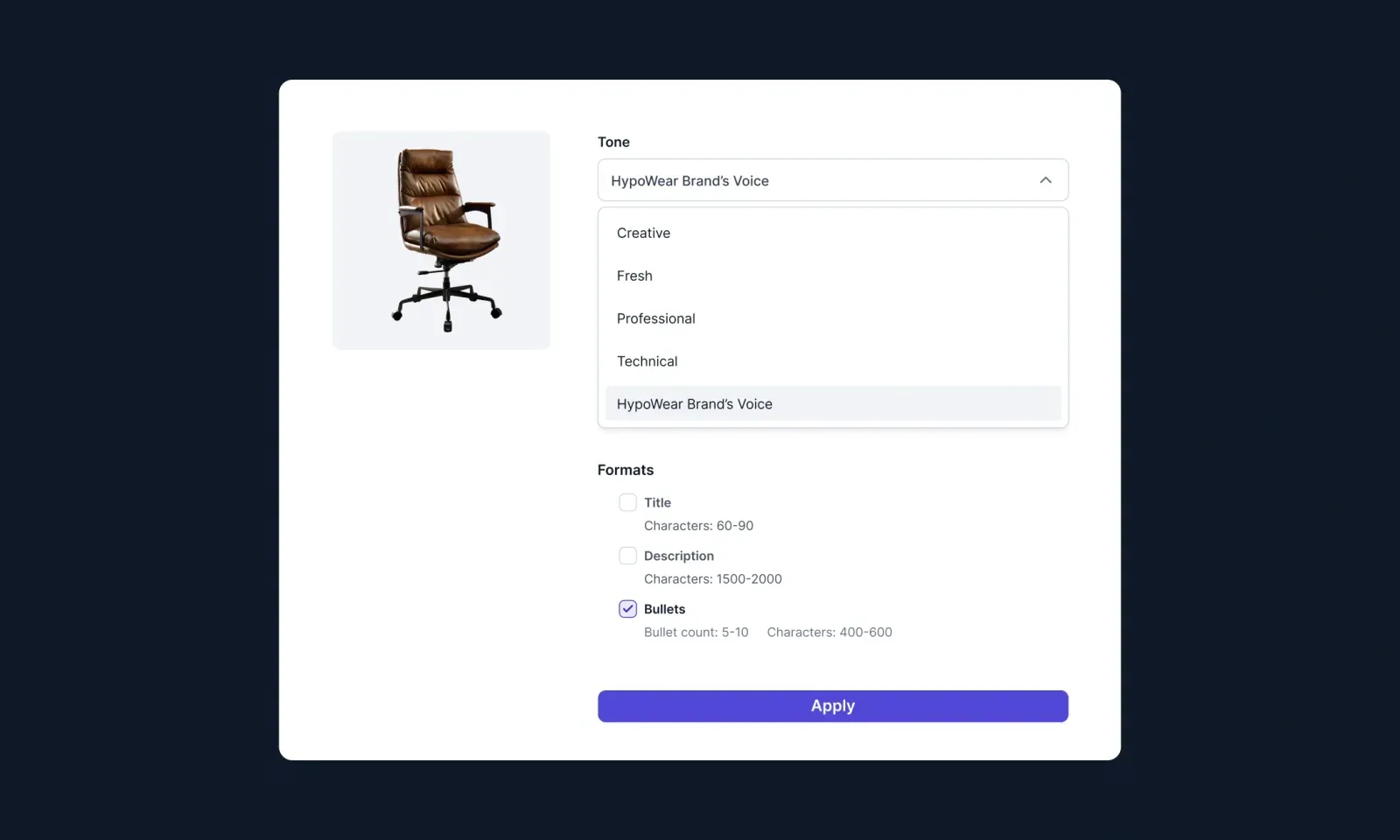Collapse the Tone dropdown chevron
Viewport: 1400px width, 840px height.
1045,180
